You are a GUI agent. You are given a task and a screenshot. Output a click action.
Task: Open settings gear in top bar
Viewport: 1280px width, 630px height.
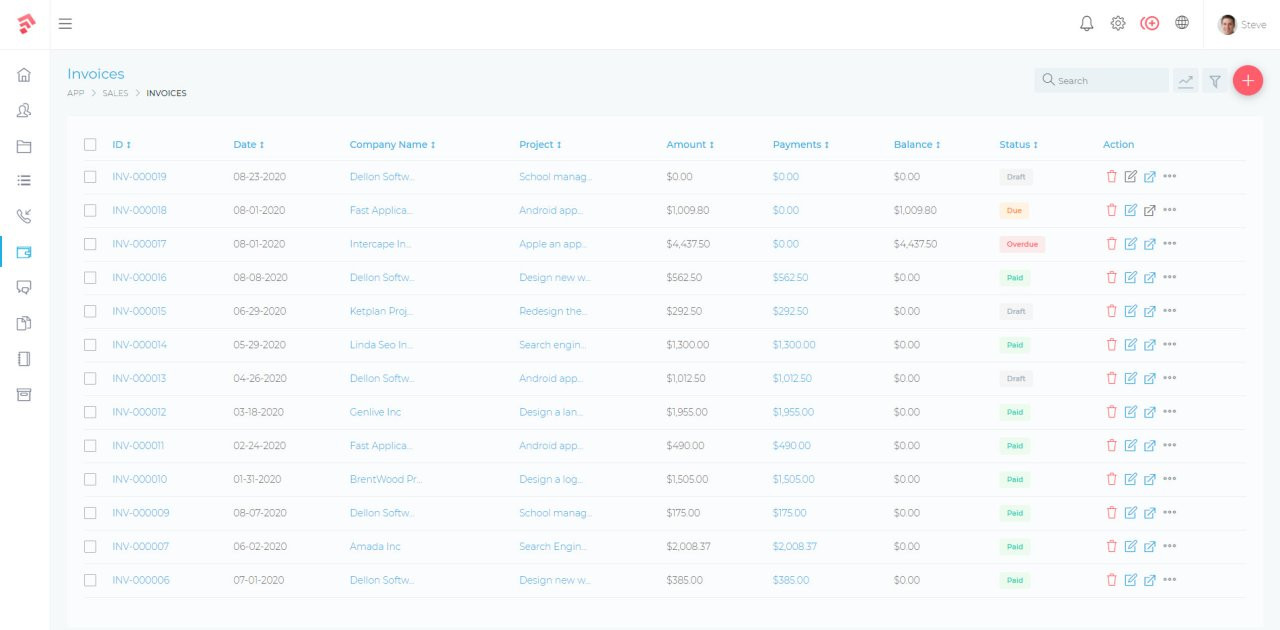pyautogui.click(x=1118, y=24)
